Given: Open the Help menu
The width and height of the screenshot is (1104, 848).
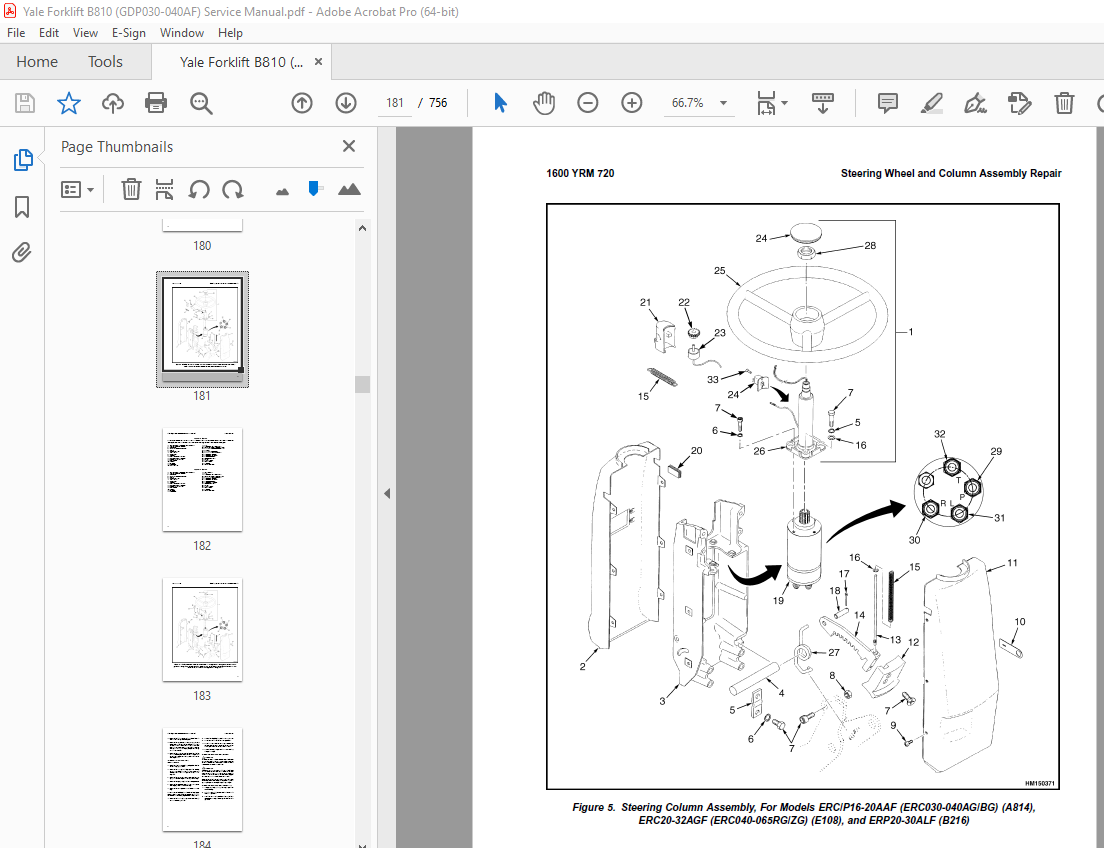Looking at the screenshot, I should tap(230, 32).
